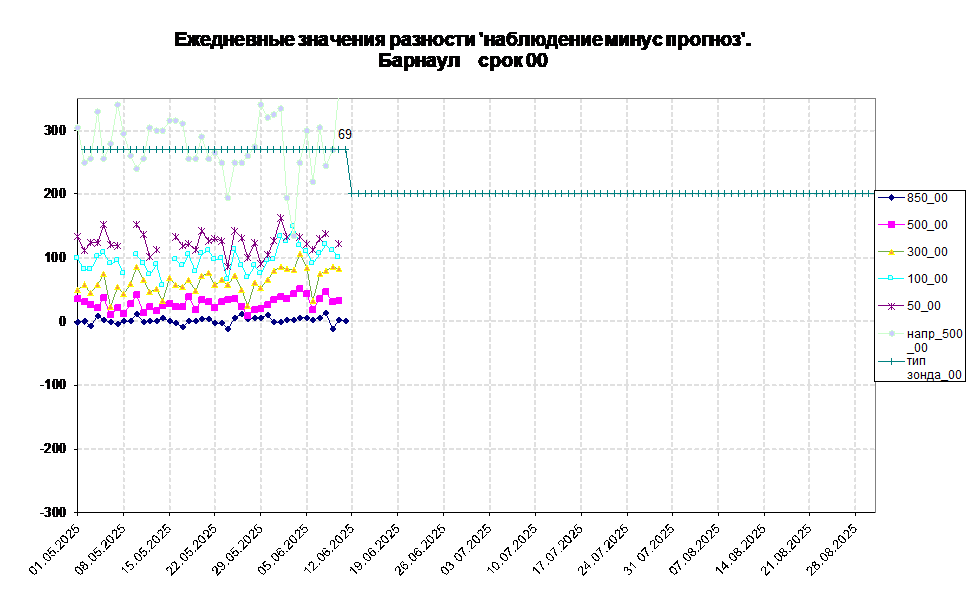Click the 100_00 legend label
The image size is (976, 599).
927,279
